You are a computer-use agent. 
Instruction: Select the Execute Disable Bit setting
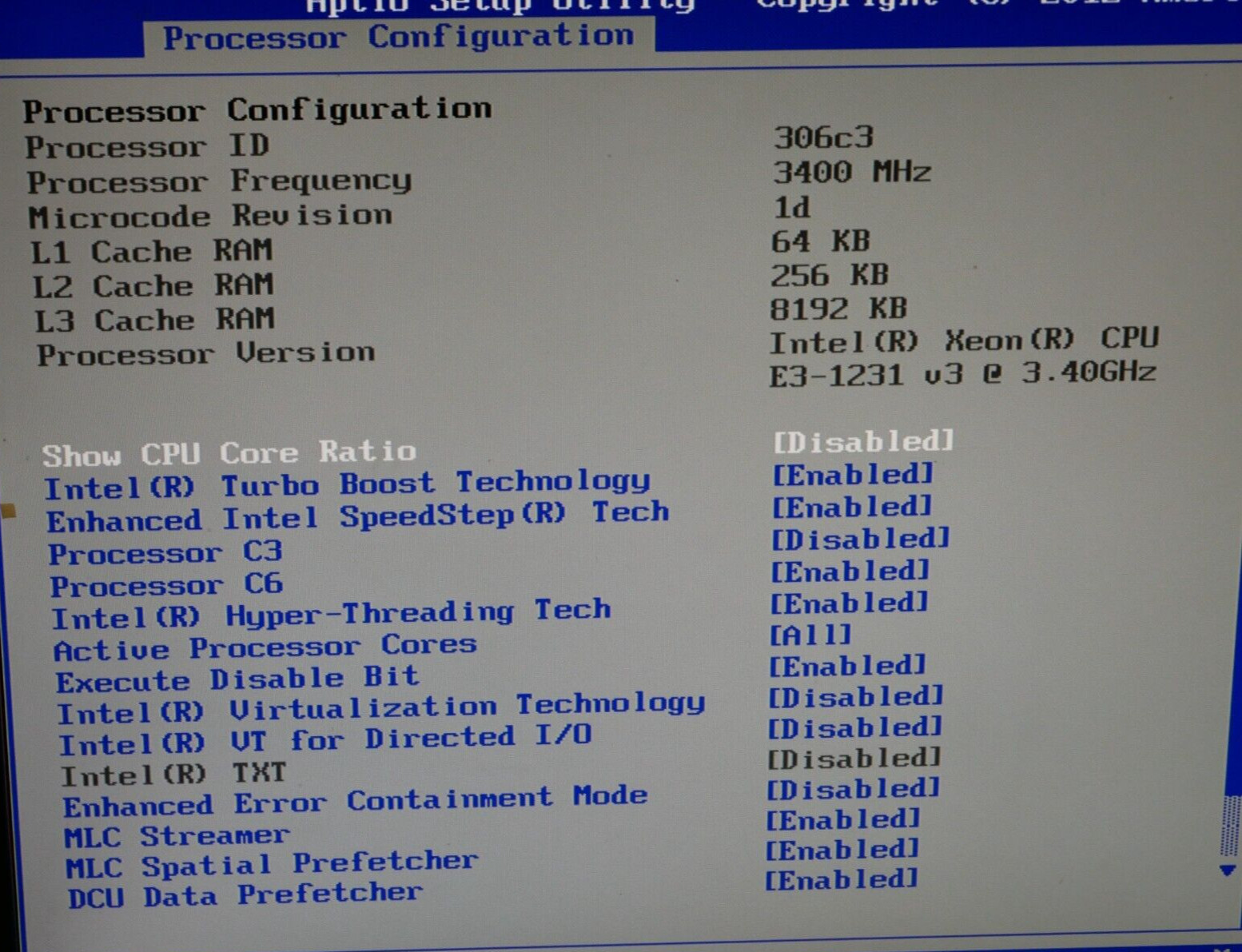click(237, 679)
